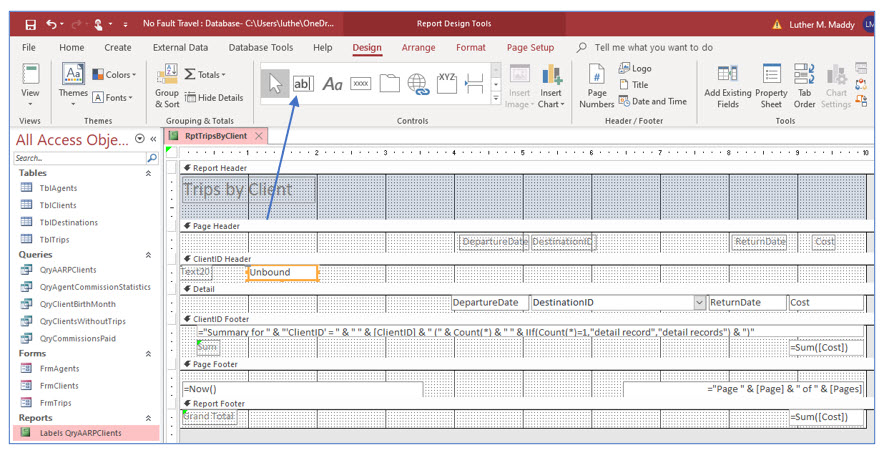
Task: Open the Totals dropdown
Action: [x=205, y=74]
